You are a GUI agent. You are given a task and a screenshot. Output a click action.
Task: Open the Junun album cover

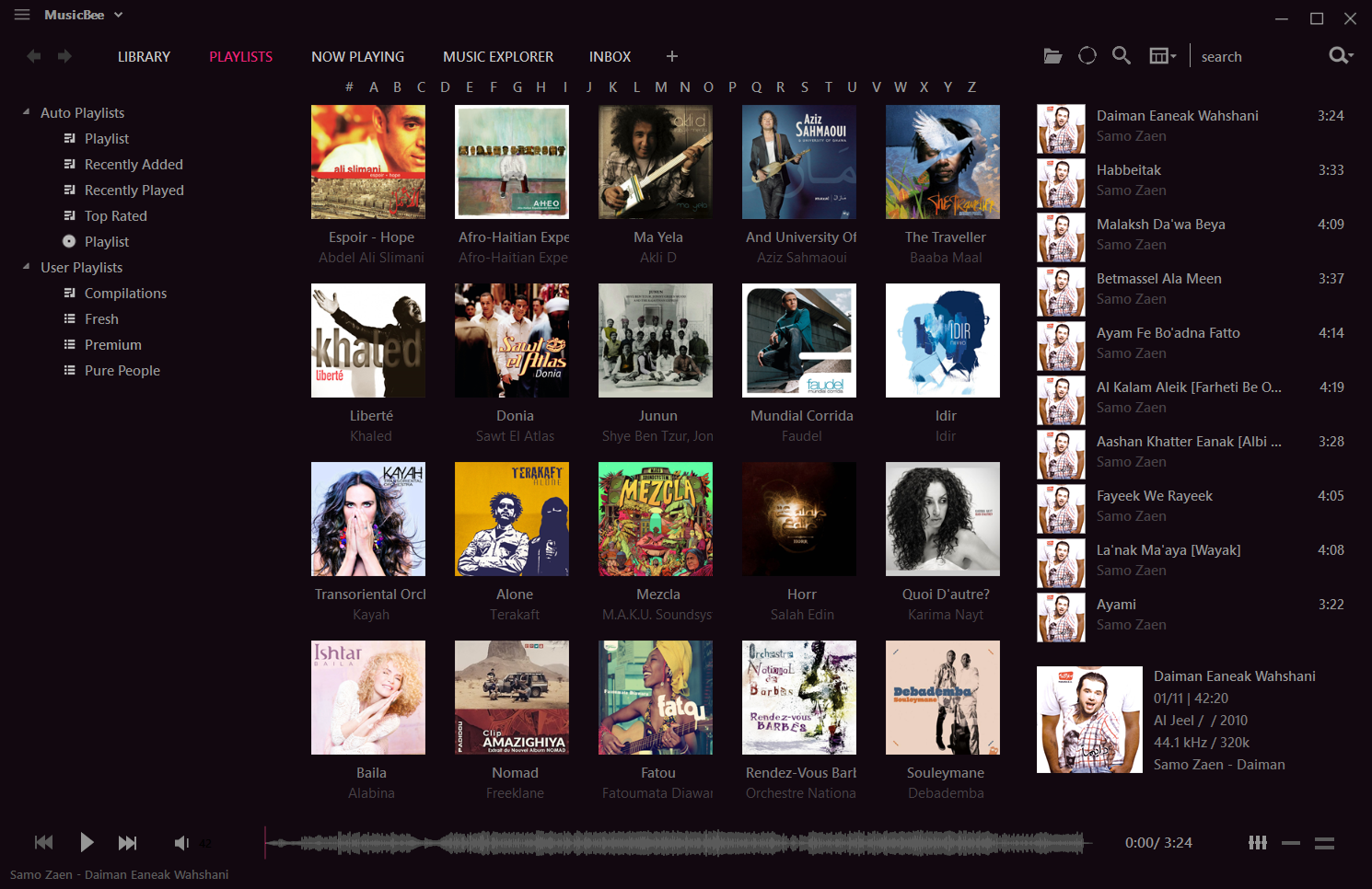point(656,341)
